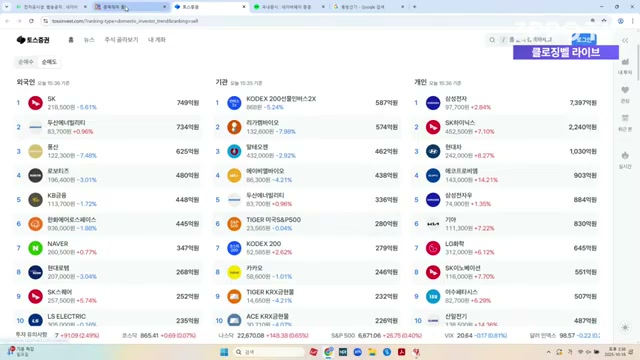Click the 리가켐바이오 logo icon
Viewport: 640px width, 360px height.
tap(234, 127)
